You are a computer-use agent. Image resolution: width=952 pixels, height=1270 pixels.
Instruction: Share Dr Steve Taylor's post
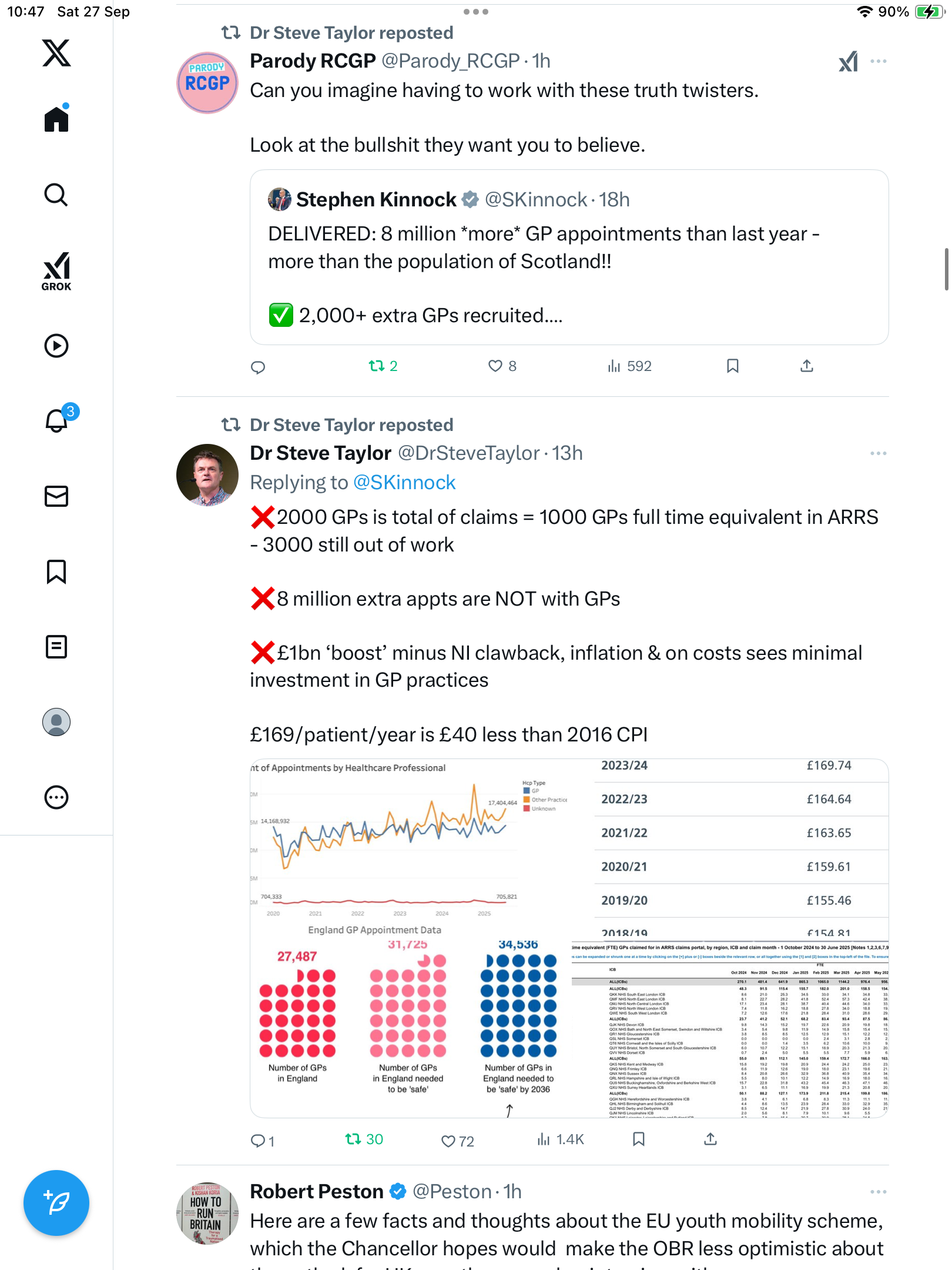(x=710, y=1140)
